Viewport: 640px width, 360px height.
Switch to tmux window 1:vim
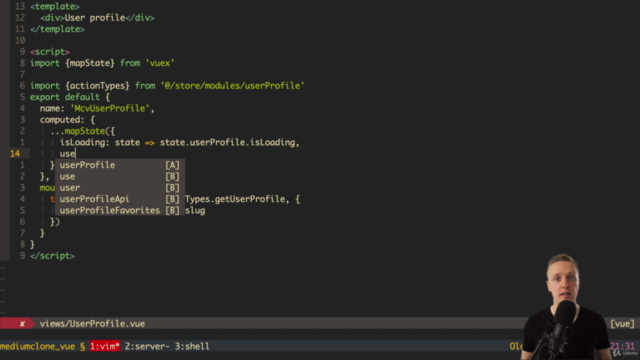click(105, 346)
